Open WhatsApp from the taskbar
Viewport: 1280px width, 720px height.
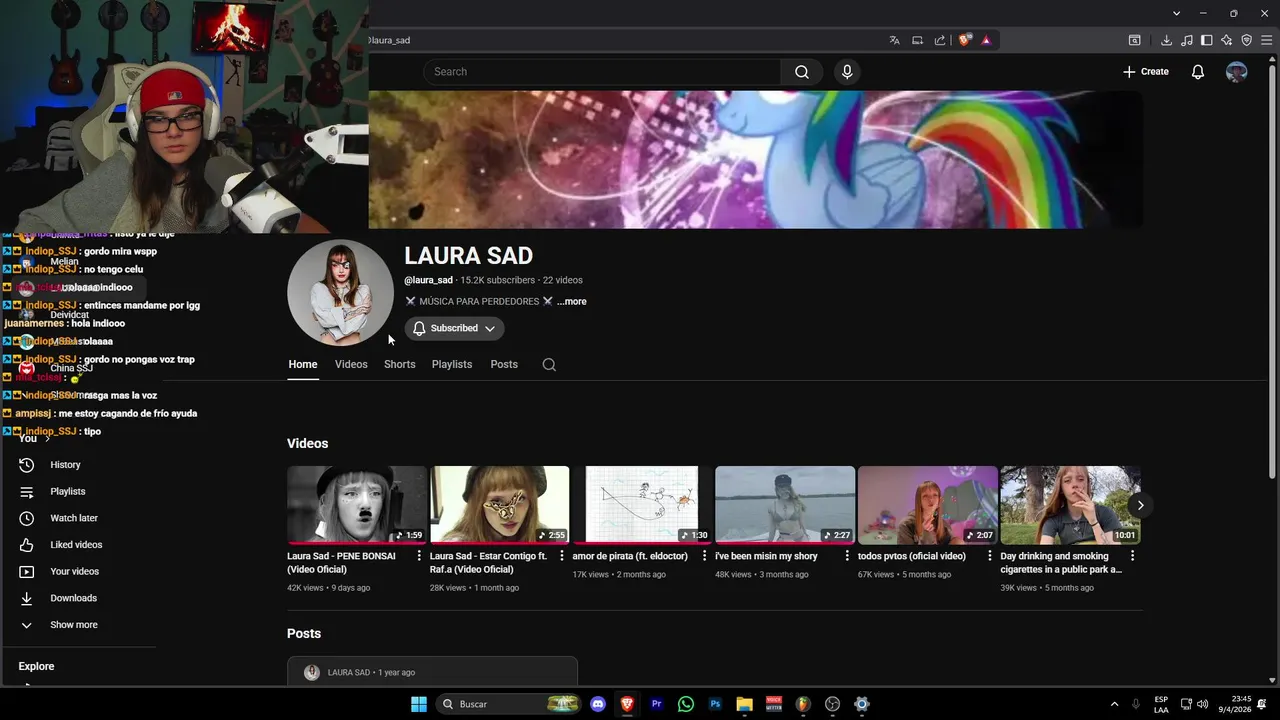coord(686,704)
